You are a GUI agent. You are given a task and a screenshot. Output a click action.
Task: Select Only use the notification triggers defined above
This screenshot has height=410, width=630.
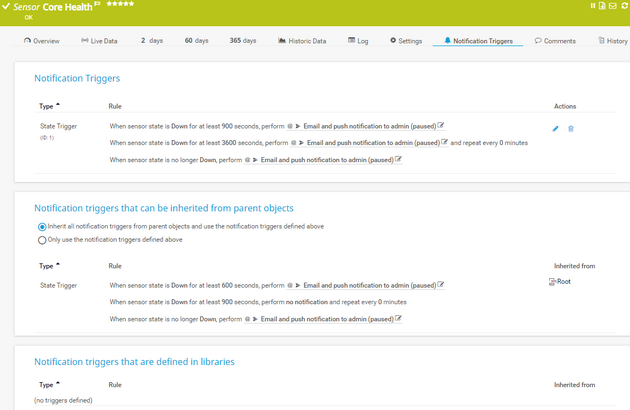(x=42, y=240)
